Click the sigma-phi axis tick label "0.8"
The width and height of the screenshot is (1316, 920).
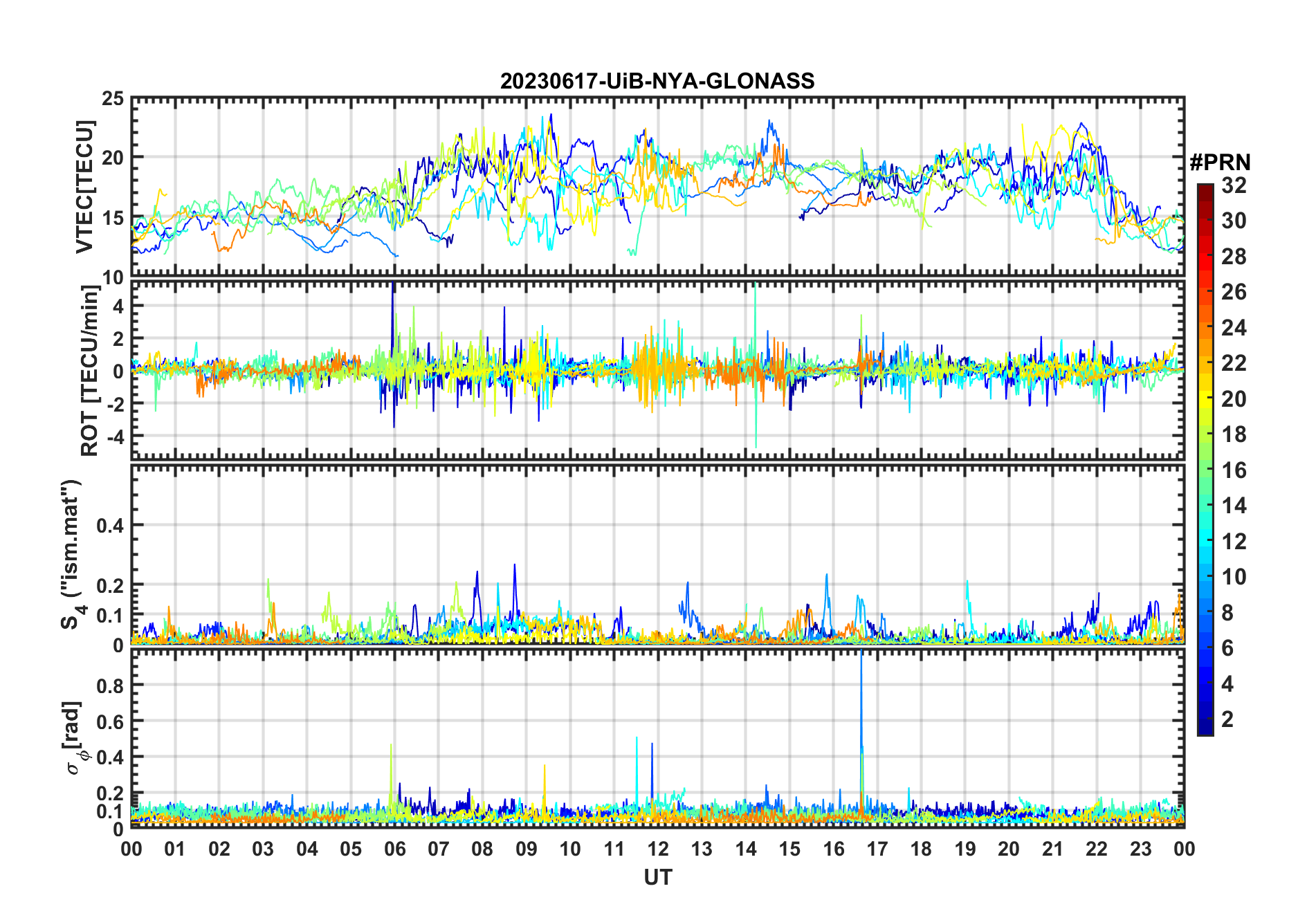click(x=110, y=686)
